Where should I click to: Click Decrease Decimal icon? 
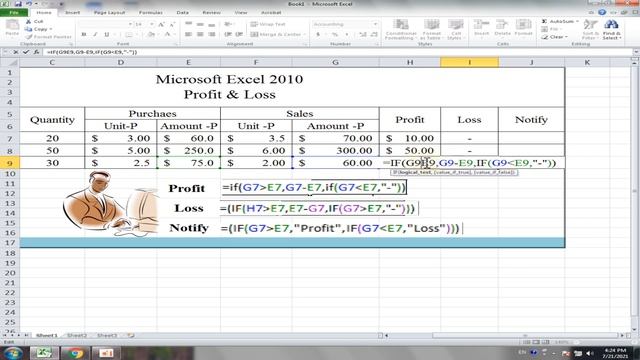(x=374, y=35)
